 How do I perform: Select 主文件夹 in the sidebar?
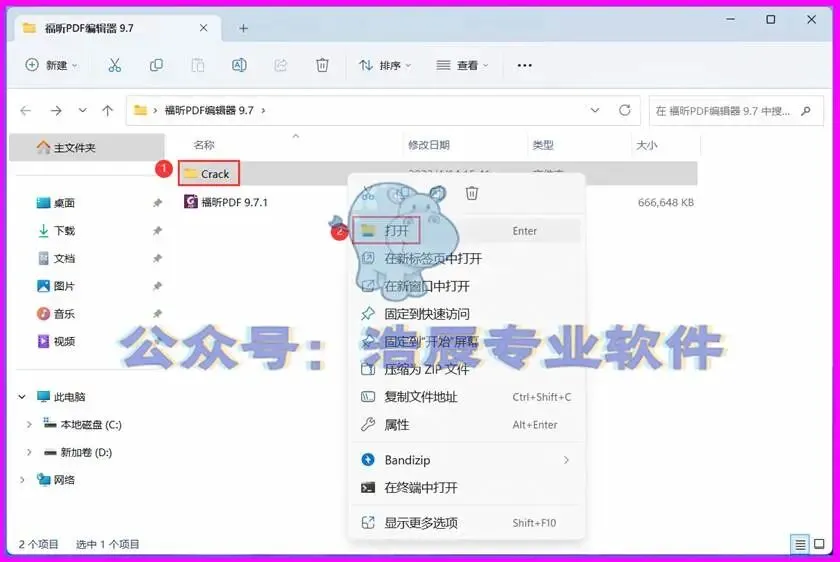[x=87, y=147]
